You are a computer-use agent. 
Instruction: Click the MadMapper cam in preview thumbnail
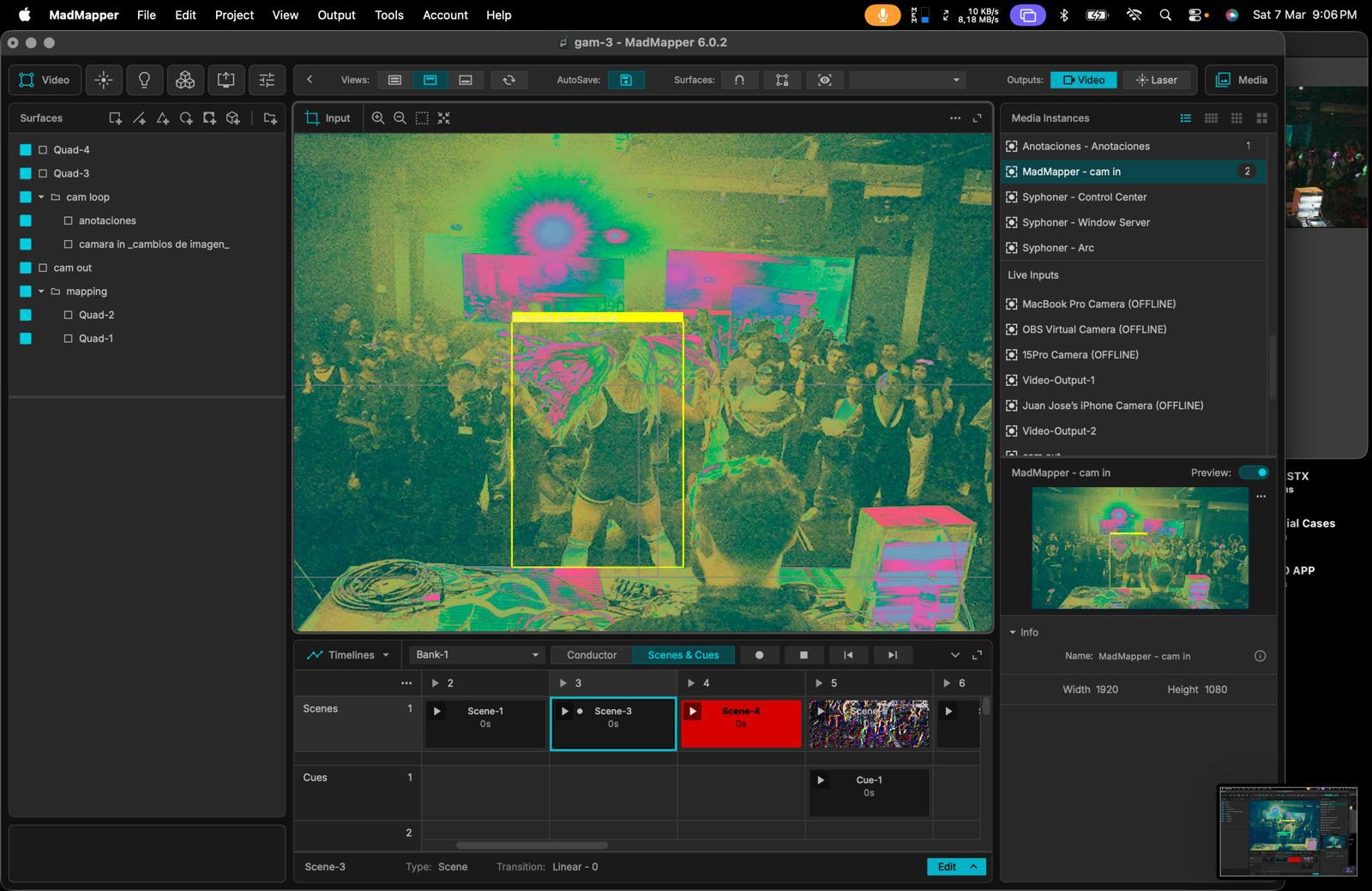1140,548
